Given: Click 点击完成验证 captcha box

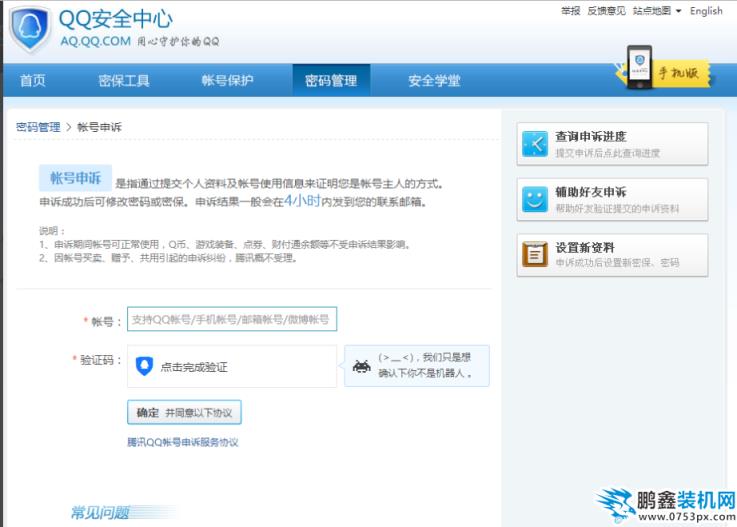Looking at the screenshot, I should 232,366.
